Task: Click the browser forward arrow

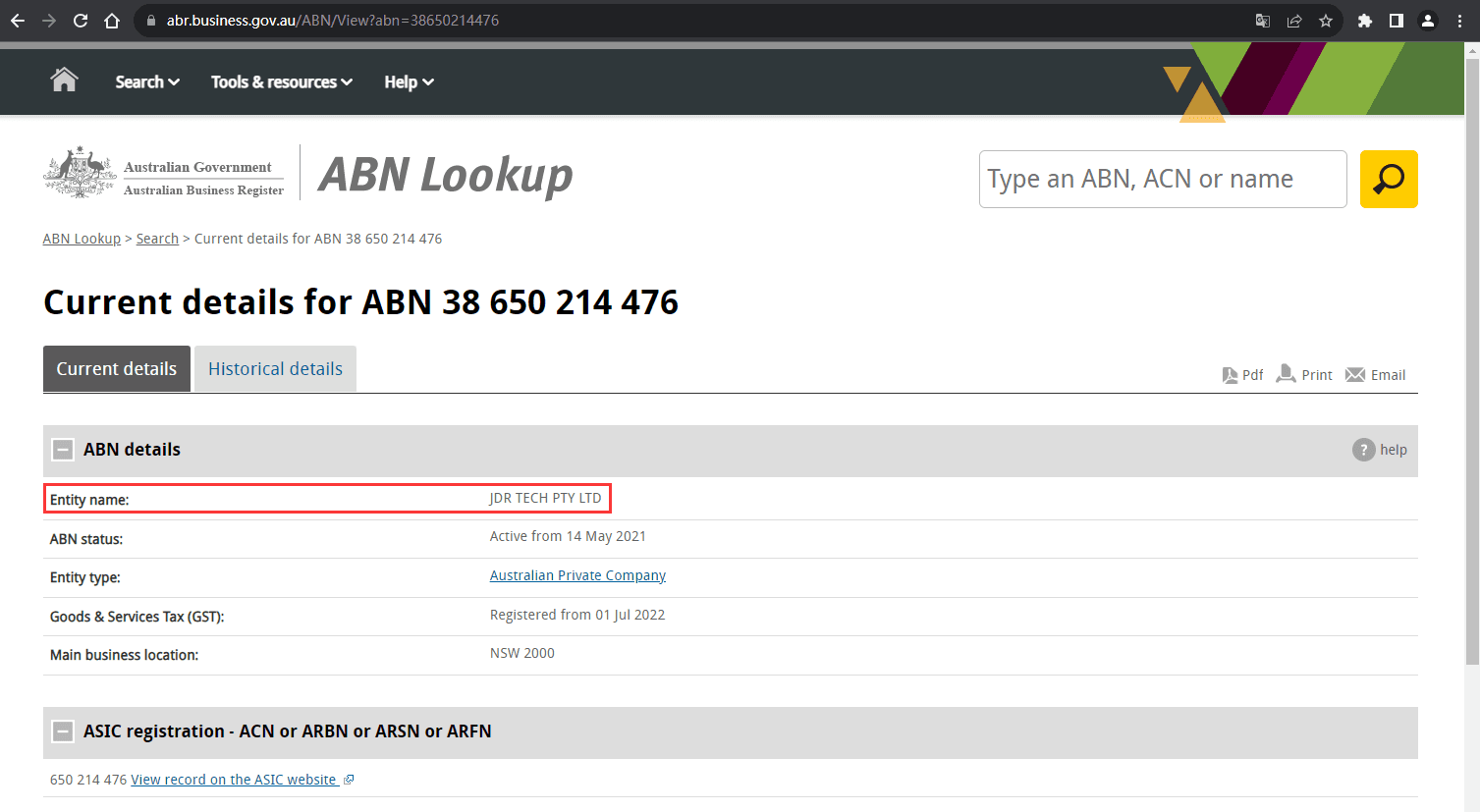Action: (49, 21)
